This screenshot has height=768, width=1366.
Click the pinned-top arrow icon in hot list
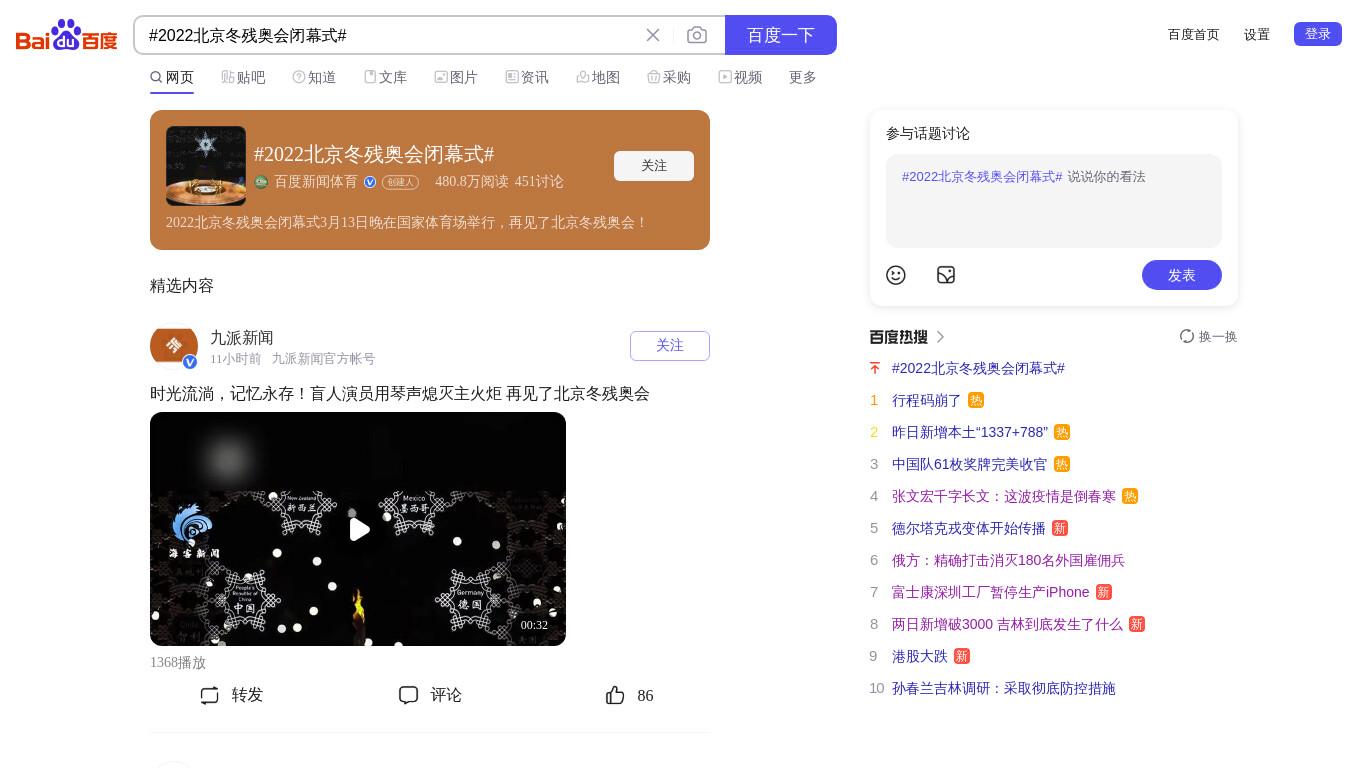875,368
